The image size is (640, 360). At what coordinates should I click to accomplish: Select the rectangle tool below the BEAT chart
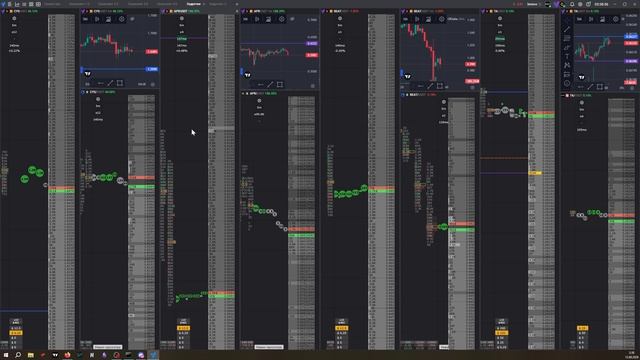440,86
